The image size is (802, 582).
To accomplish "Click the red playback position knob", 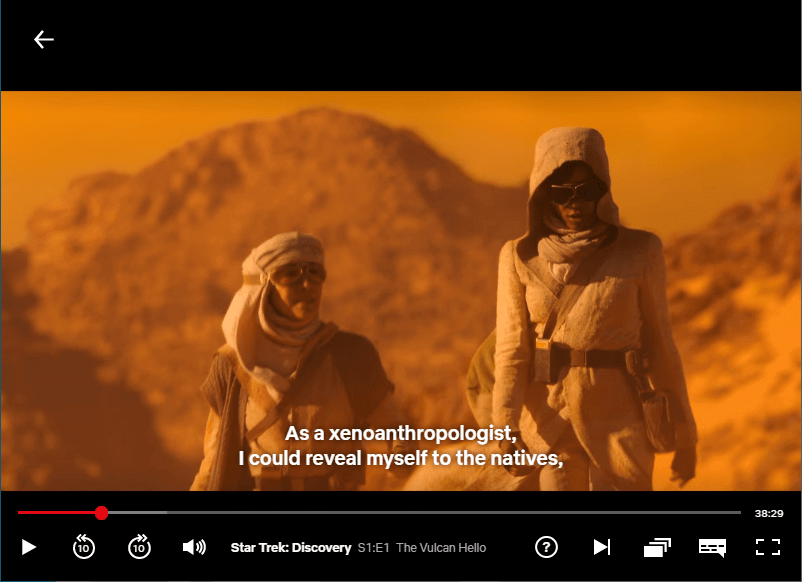I will point(101,513).
